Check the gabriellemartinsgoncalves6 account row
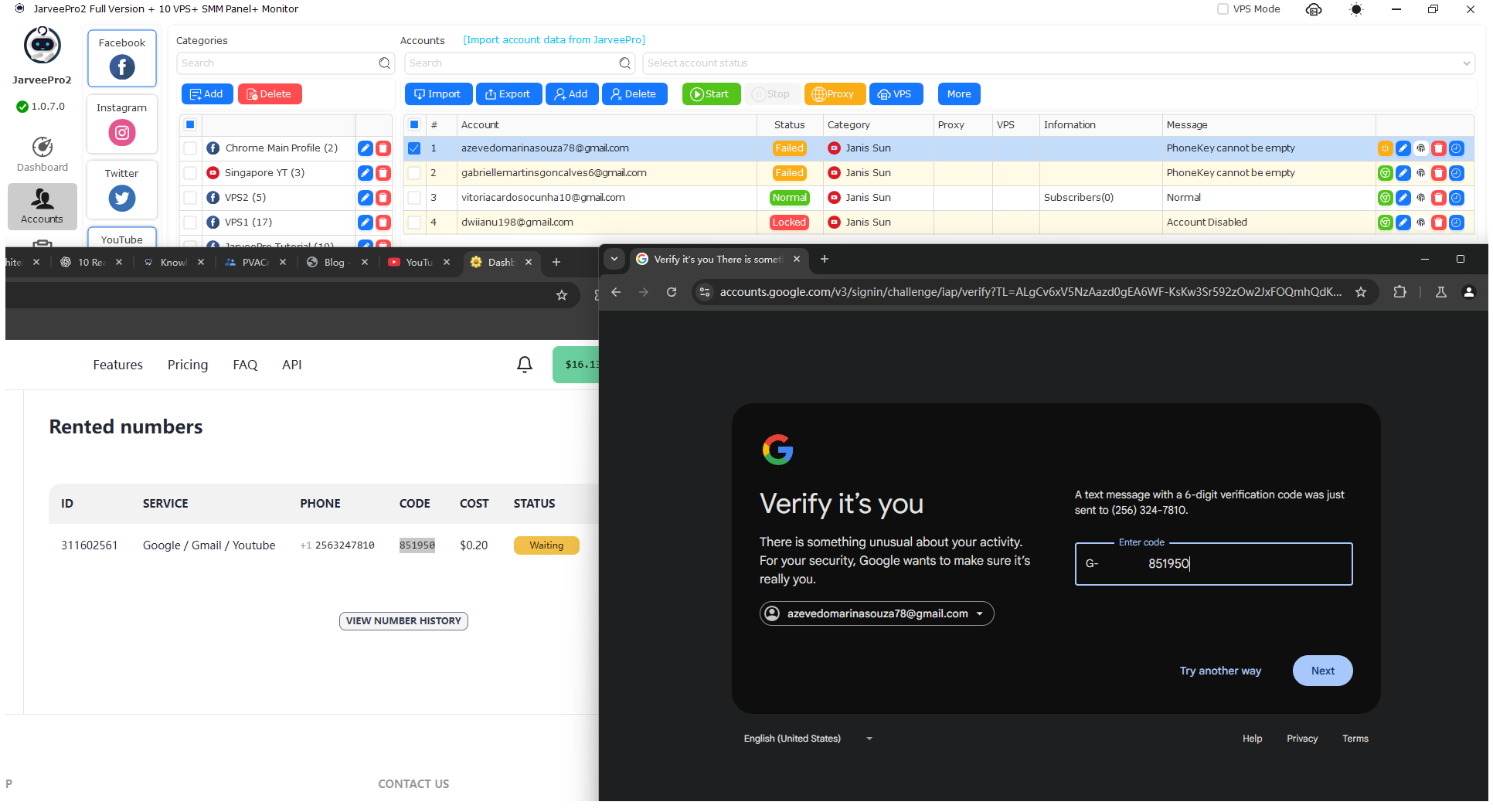The width and height of the screenshot is (1493, 812). [414, 173]
